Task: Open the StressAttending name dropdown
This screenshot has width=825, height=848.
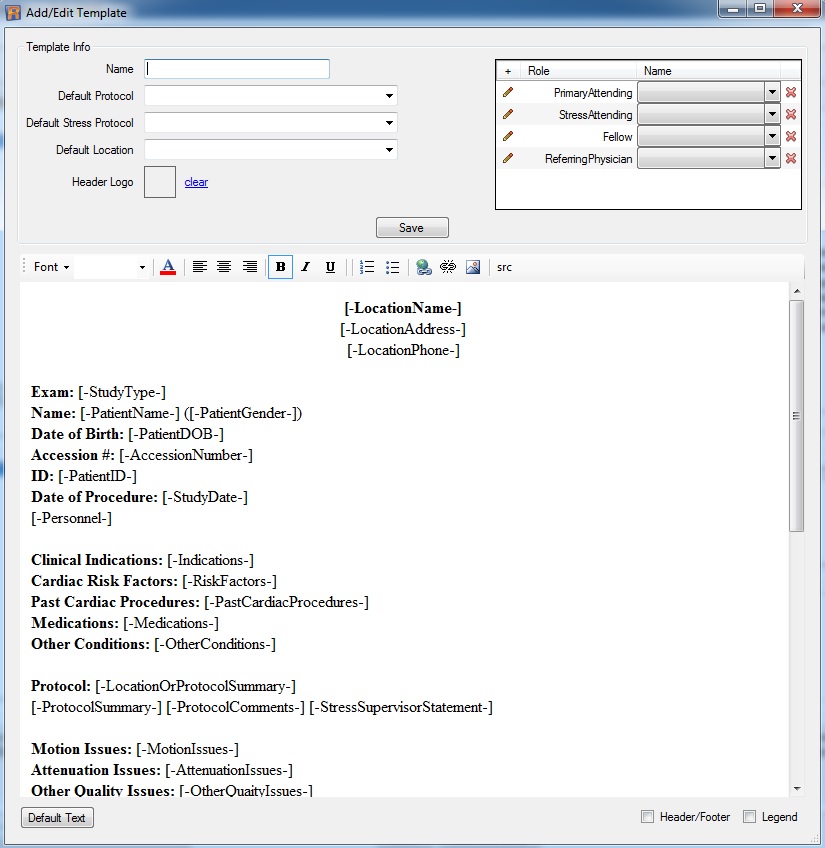Action: (772, 115)
